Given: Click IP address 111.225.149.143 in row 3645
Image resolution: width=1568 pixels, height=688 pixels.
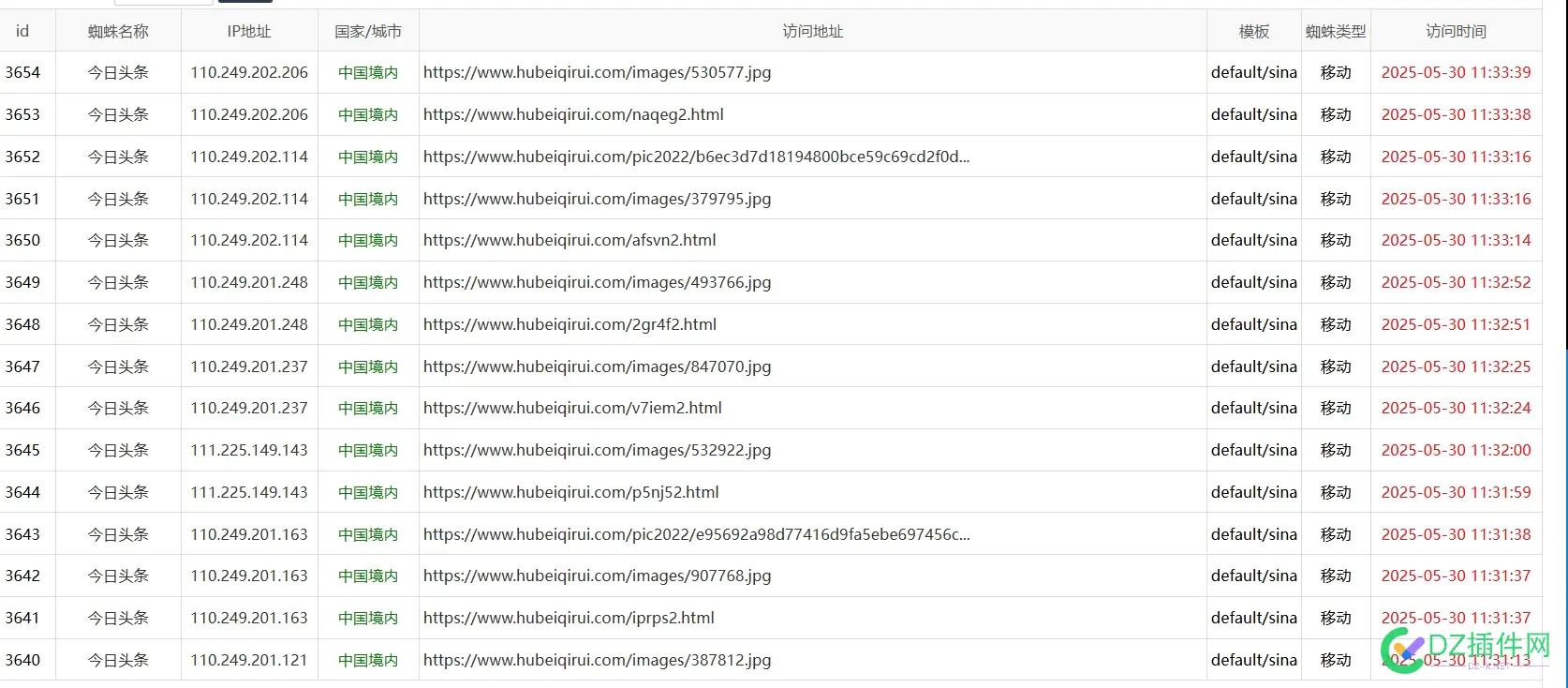Looking at the screenshot, I should [x=249, y=450].
